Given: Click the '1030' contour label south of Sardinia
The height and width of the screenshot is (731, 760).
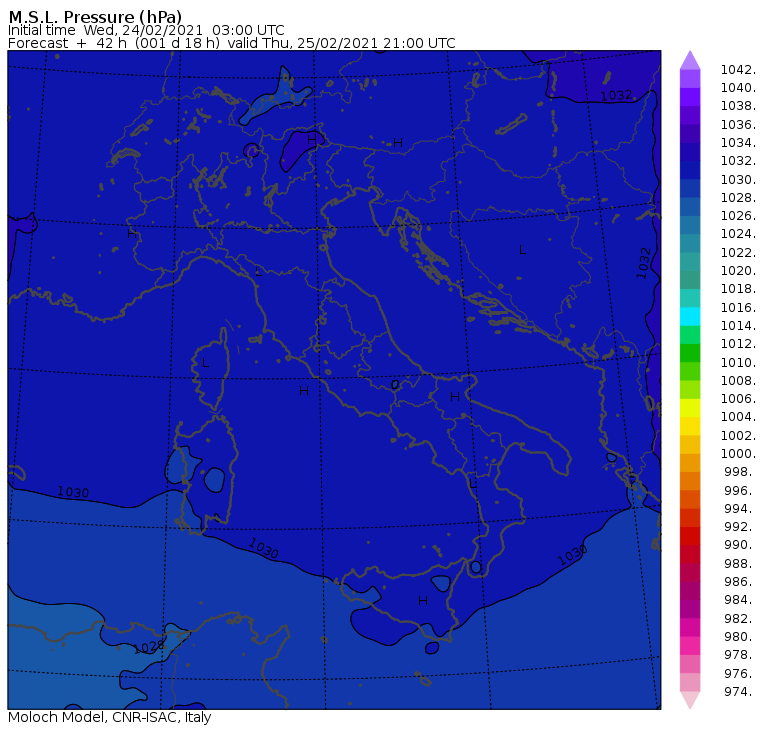Looking at the screenshot, I should point(263,548).
